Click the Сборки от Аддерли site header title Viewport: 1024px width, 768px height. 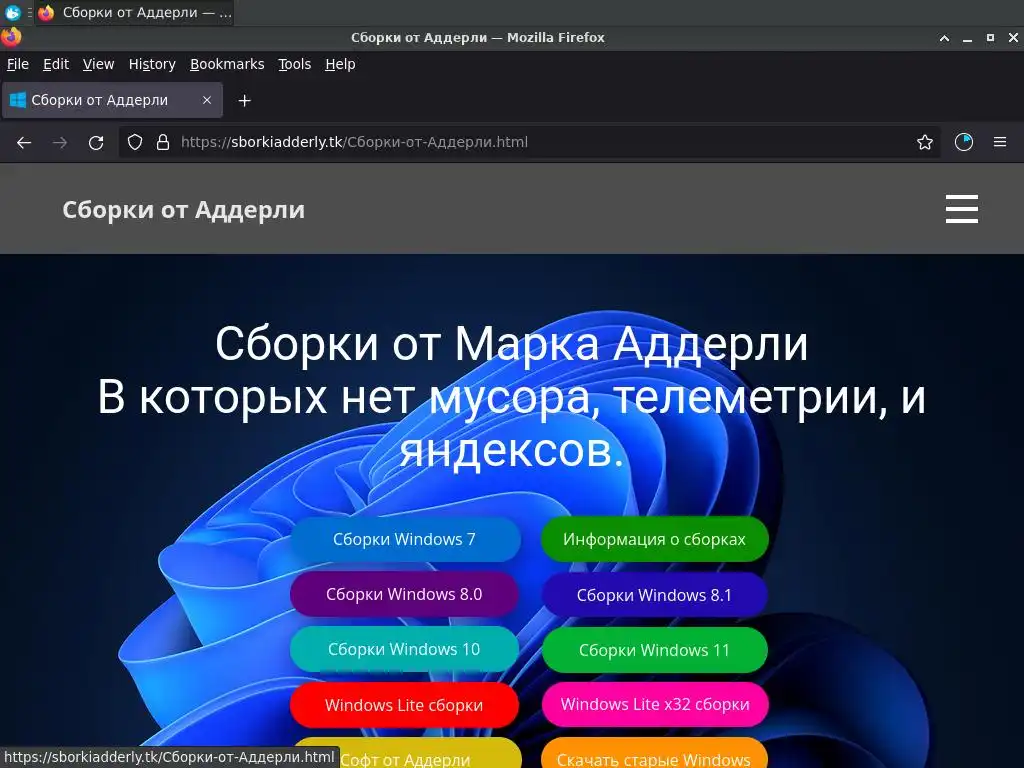184,210
